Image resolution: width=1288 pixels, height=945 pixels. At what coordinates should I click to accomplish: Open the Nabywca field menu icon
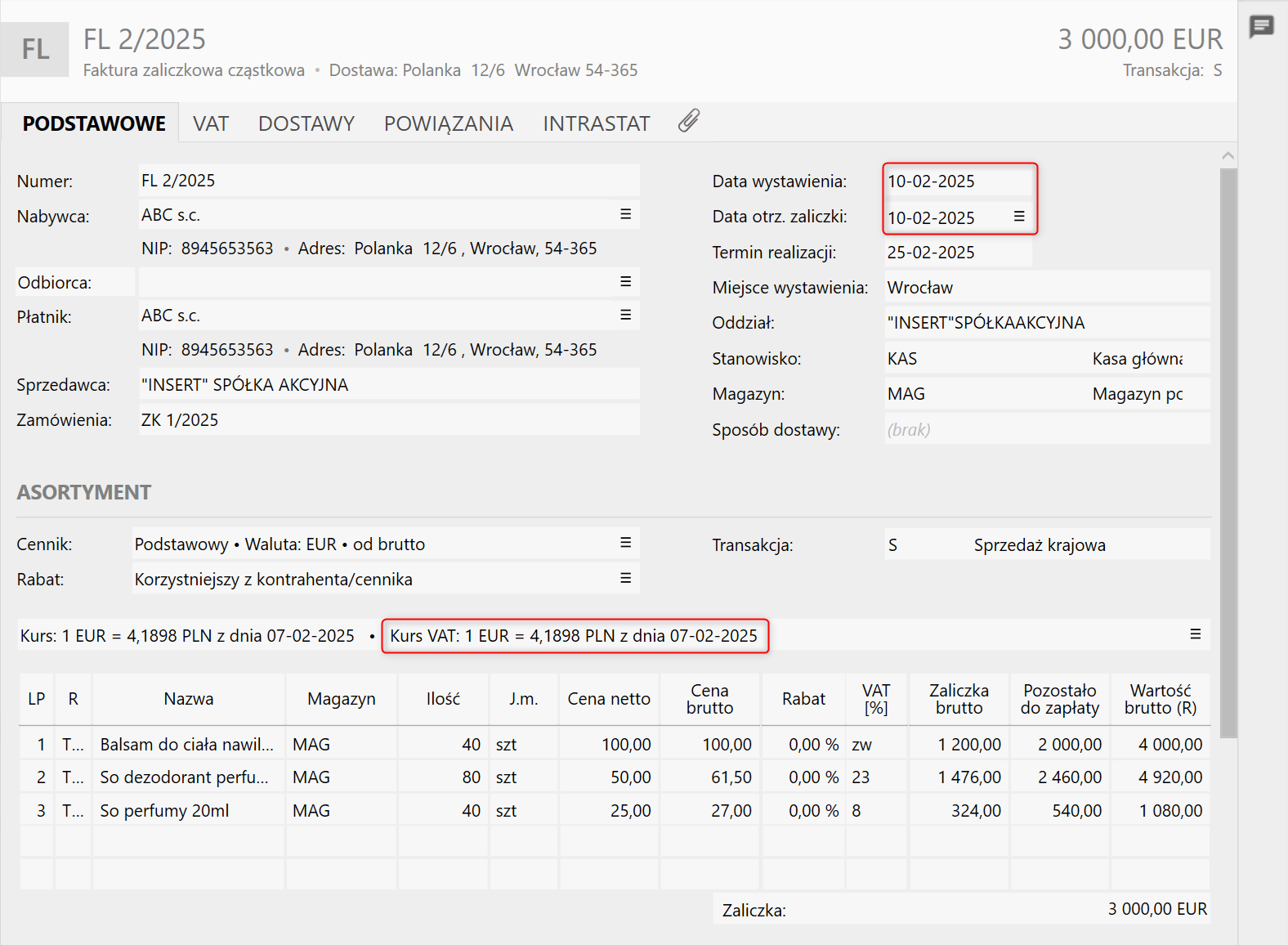pos(625,214)
